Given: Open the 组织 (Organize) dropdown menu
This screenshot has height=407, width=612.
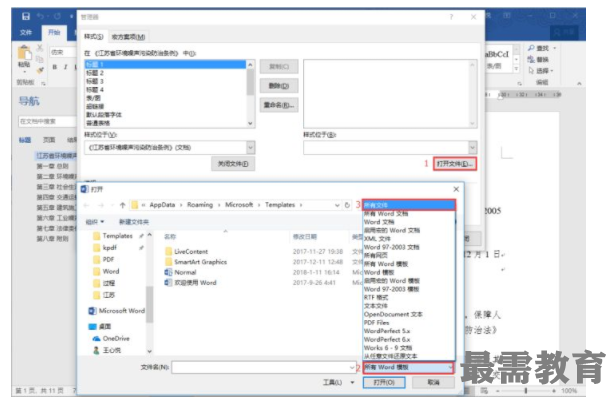Looking at the screenshot, I should pos(95,222).
